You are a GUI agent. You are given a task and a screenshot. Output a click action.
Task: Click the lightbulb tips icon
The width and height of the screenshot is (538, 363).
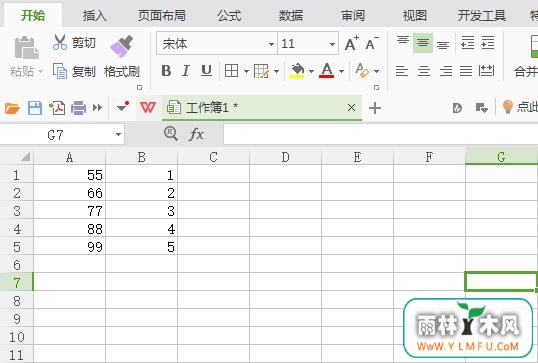coord(507,107)
